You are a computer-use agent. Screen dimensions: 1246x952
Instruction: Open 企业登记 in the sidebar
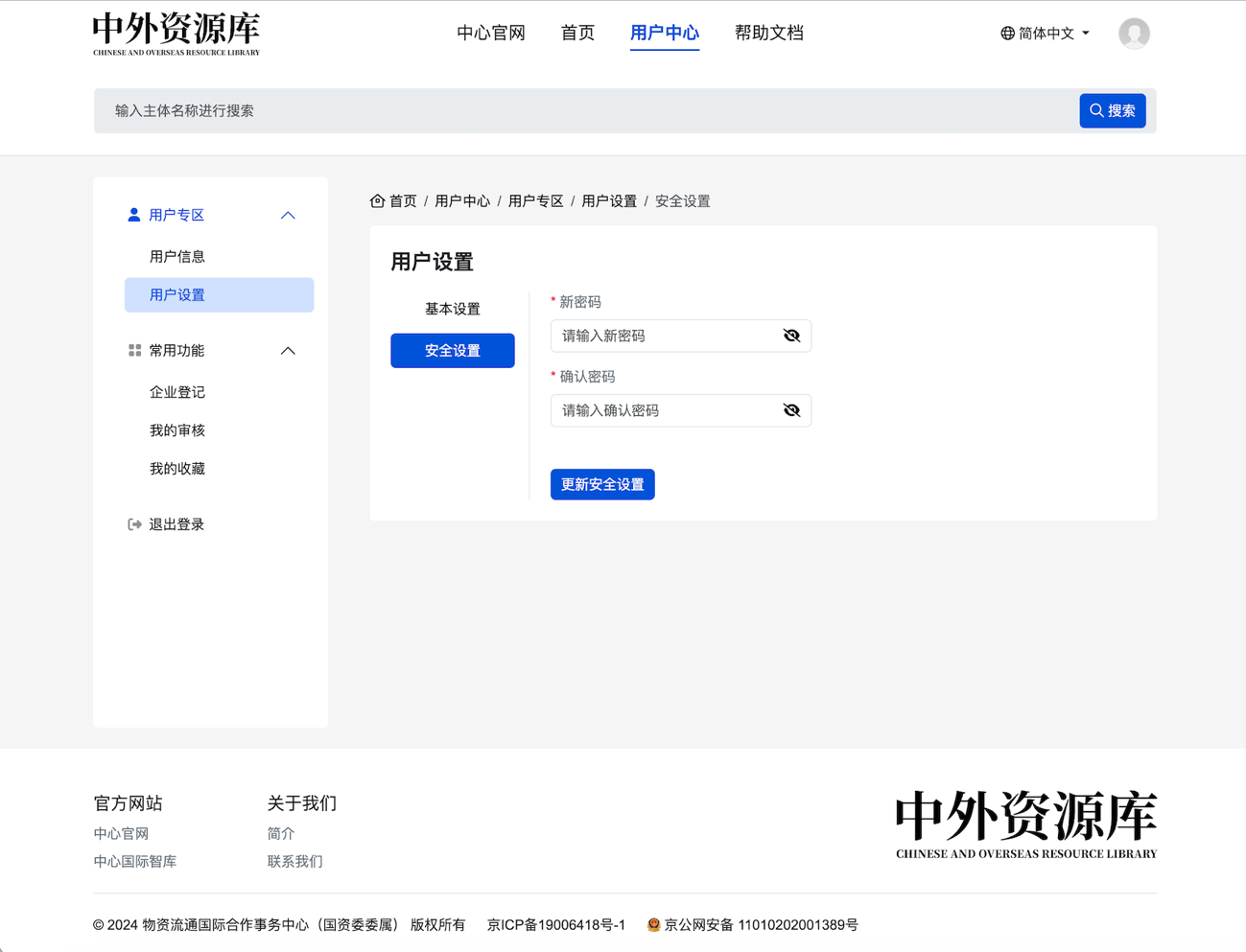177,392
